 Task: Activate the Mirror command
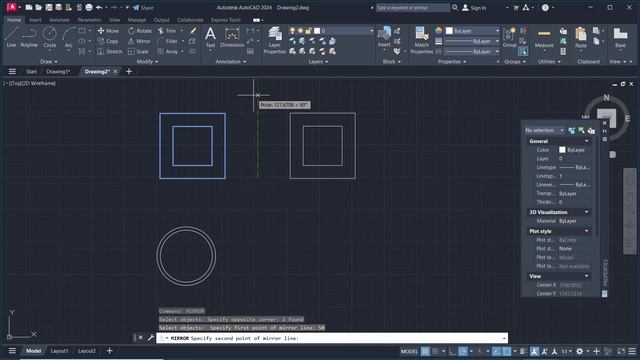tap(139, 41)
